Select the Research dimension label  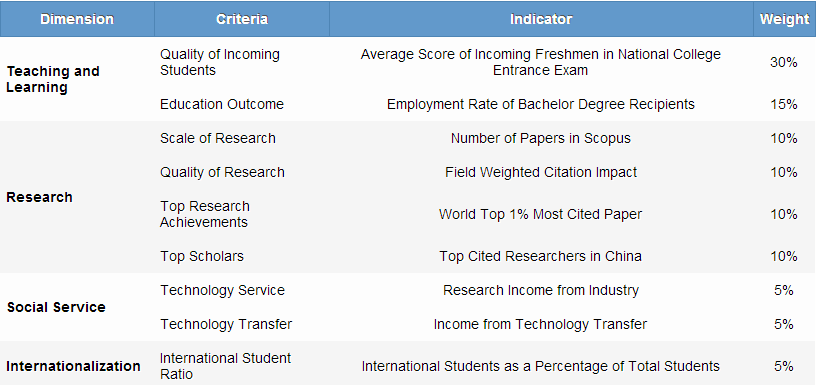[39, 197]
